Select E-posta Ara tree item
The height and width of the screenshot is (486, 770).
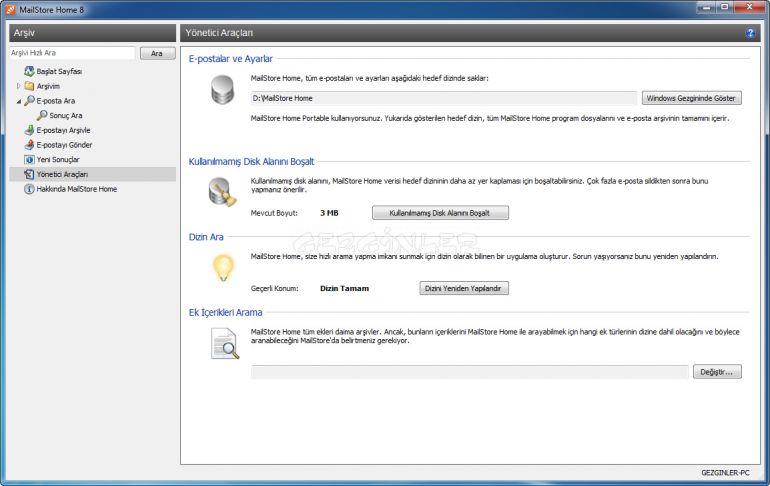[x=55, y=101]
